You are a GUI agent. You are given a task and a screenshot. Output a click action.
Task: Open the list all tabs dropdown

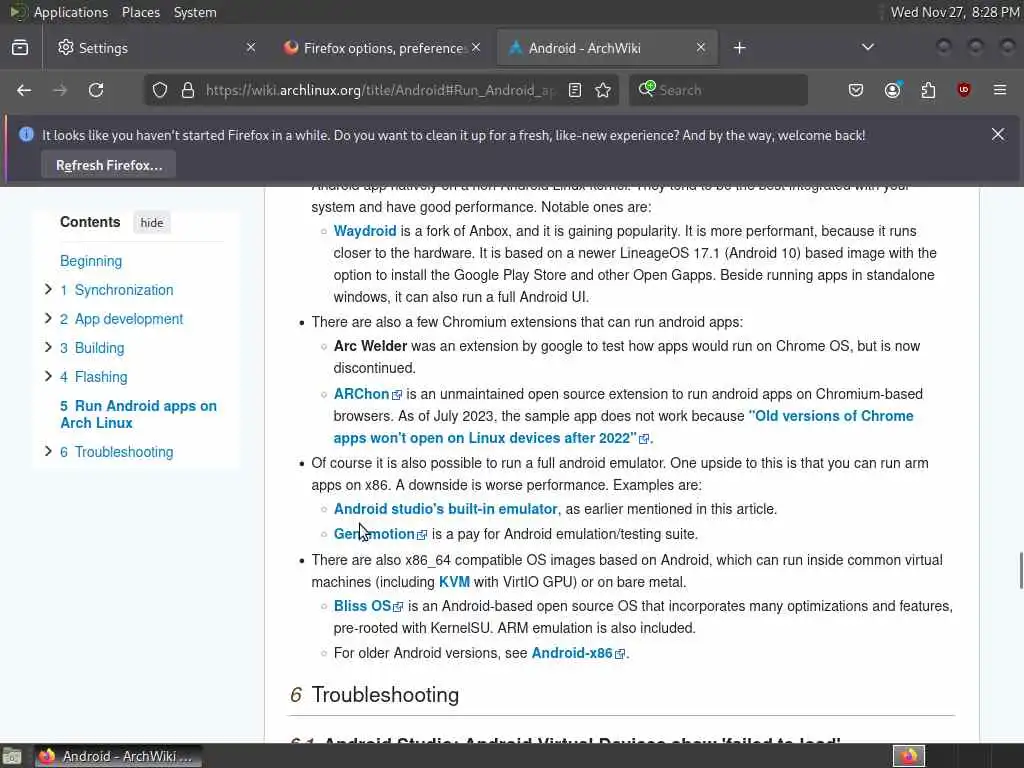867,47
